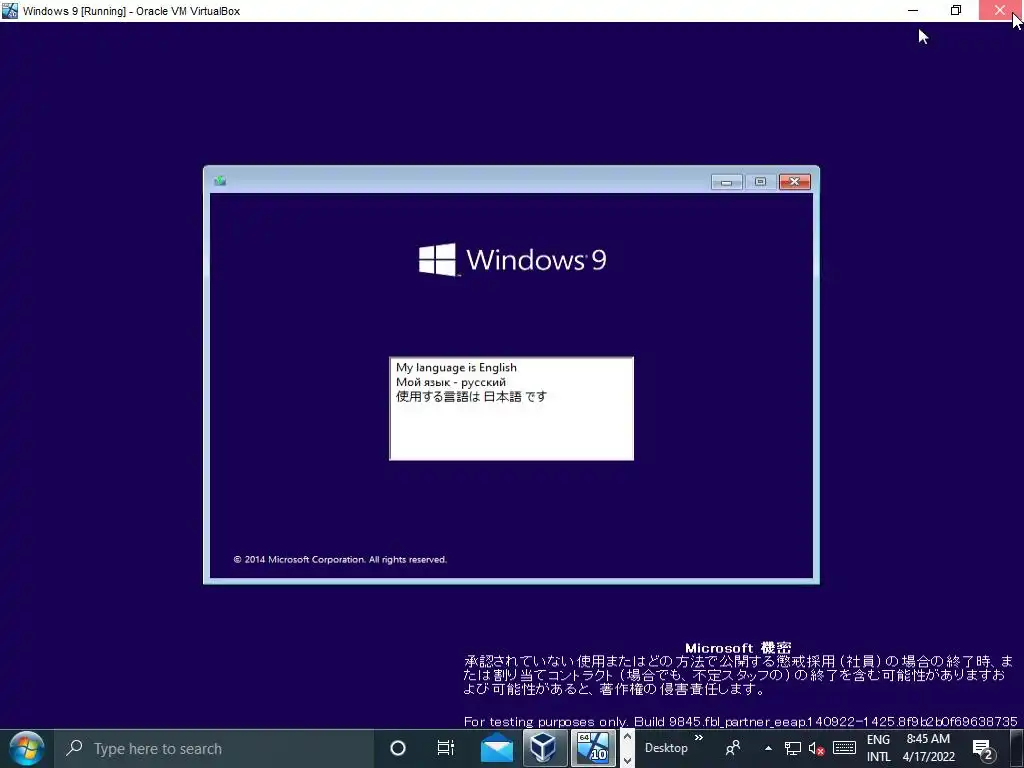Screen dimensions: 1024x768
Task: Open Action Center notifications icon
Action: coord(982,749)
